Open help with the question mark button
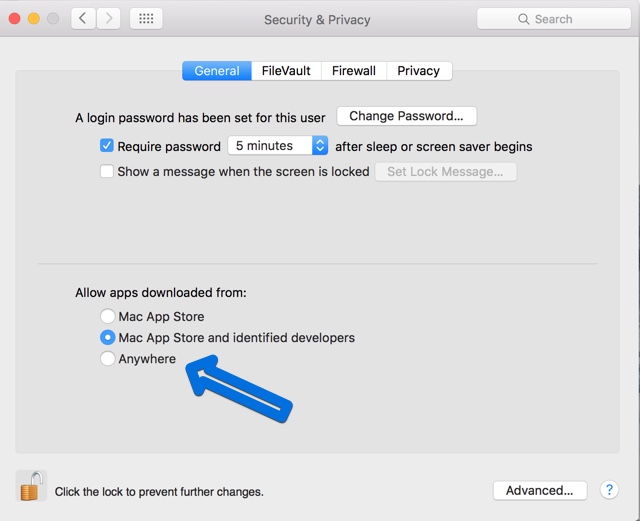 click(x=609, y=490)
